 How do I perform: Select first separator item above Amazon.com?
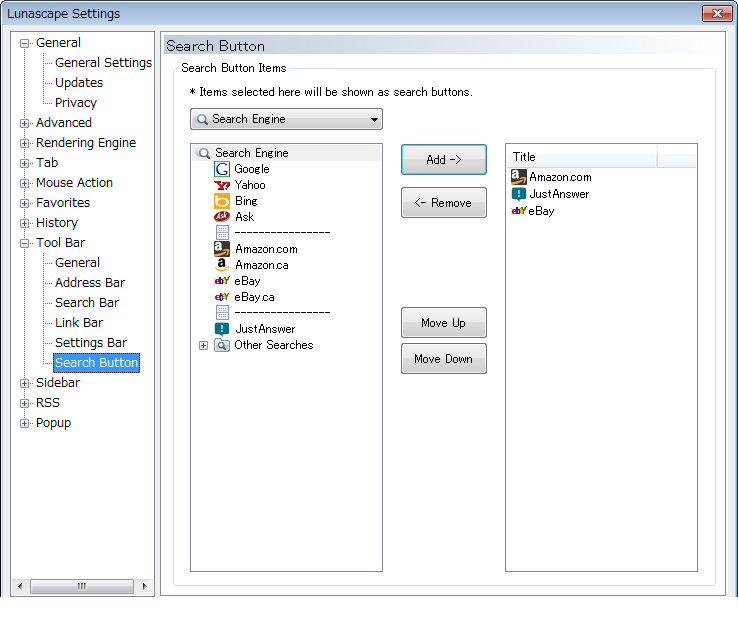click(x=273, y=233)
